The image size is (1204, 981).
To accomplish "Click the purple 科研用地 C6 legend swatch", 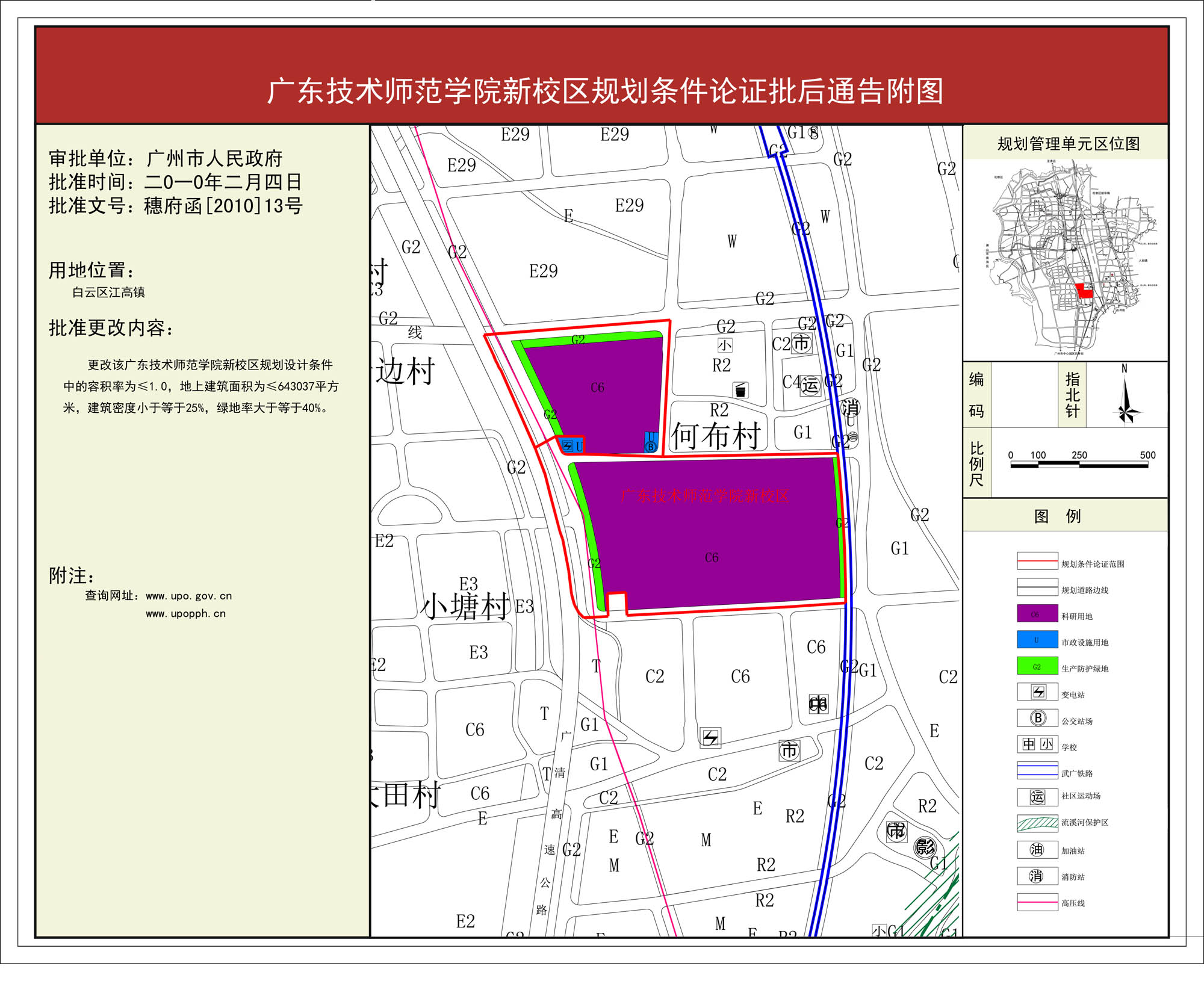I will click(1037, 613).
